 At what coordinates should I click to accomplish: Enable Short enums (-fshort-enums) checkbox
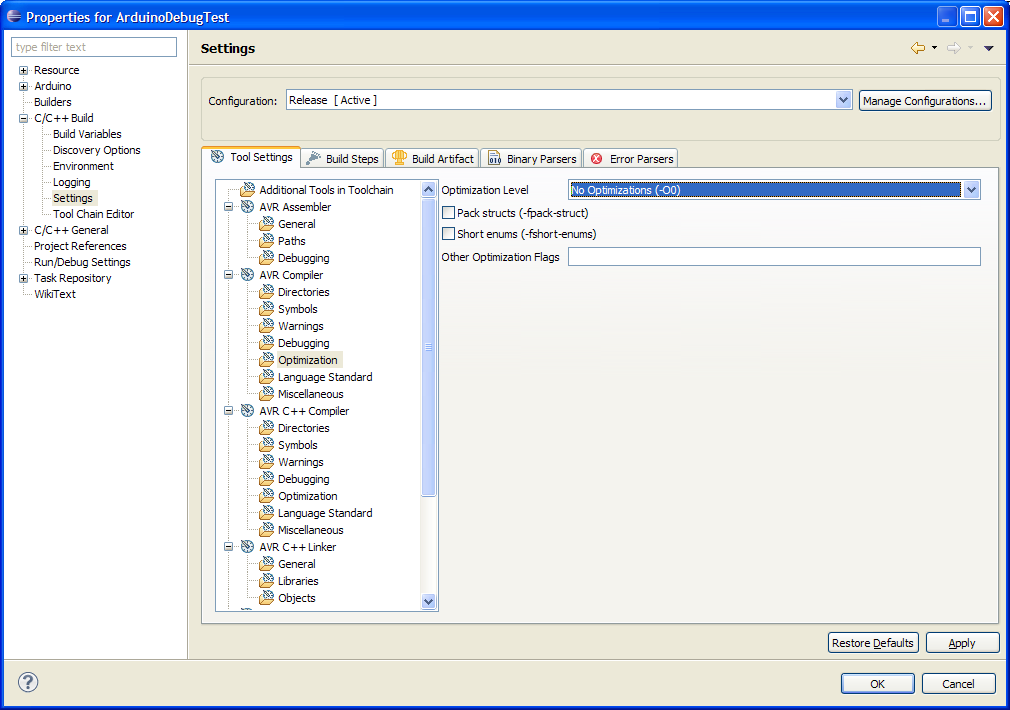pyautogui.click(x=448, y=234)
